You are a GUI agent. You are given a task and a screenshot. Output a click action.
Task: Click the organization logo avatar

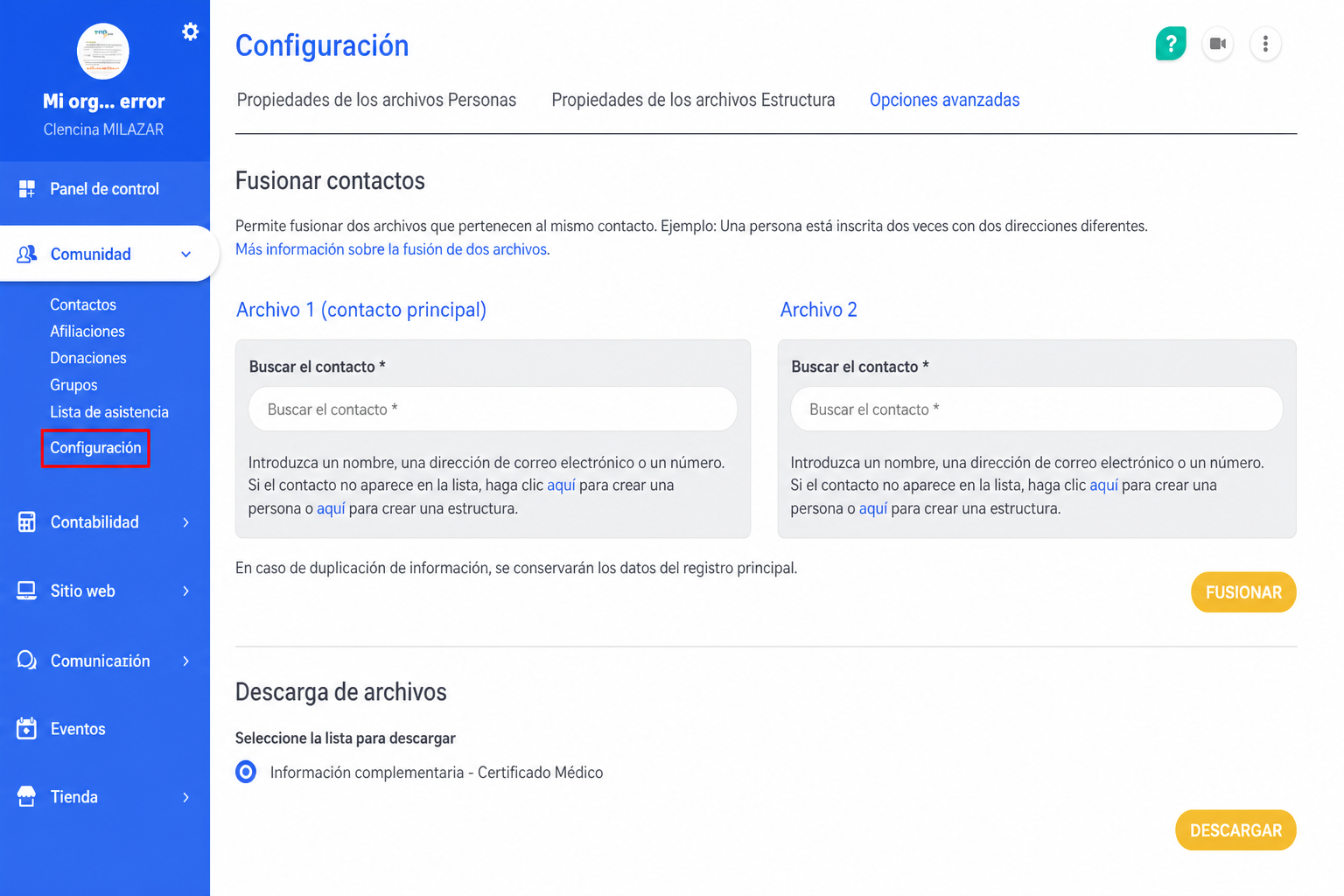(103, 51)
